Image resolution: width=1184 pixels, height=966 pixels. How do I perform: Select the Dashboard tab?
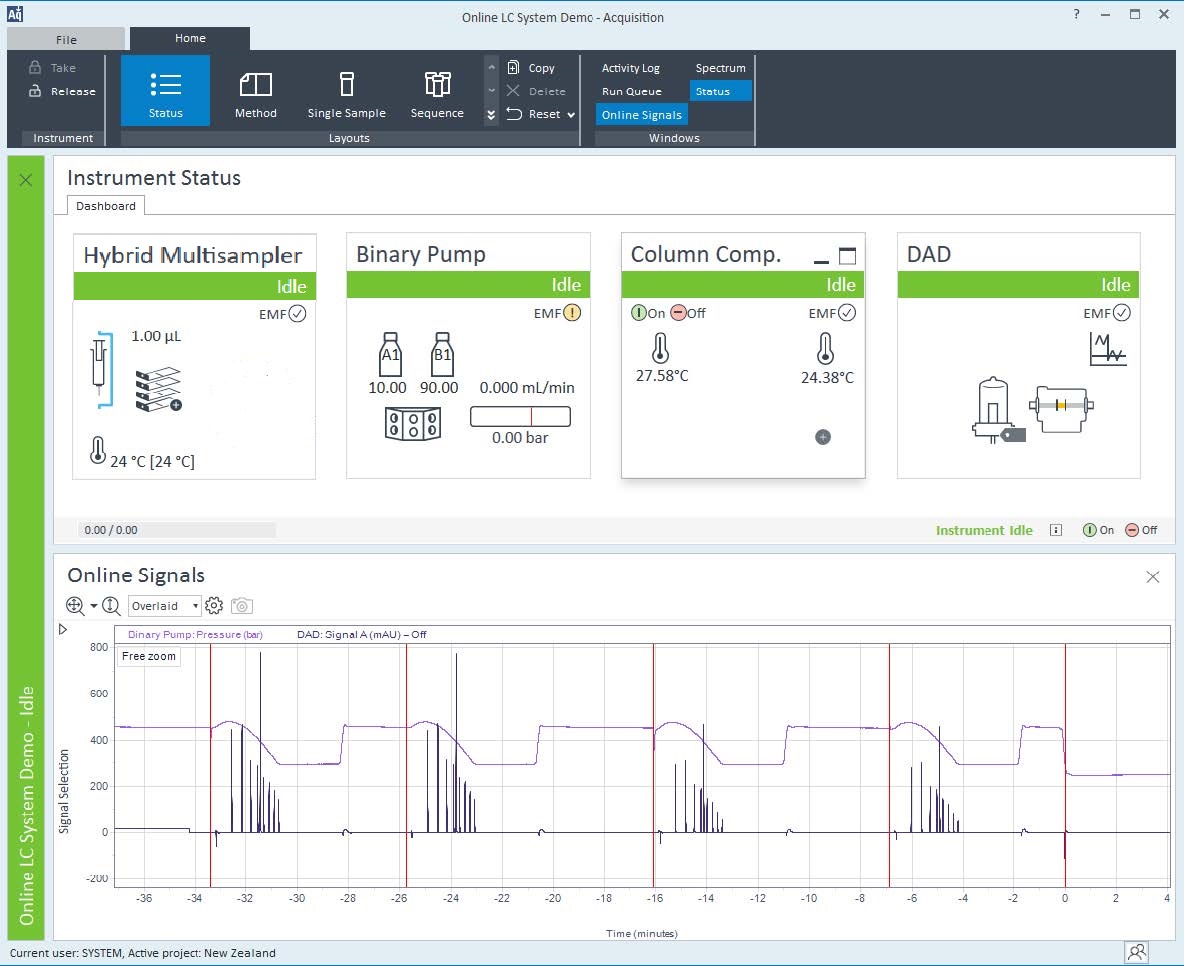click(105, 206)
